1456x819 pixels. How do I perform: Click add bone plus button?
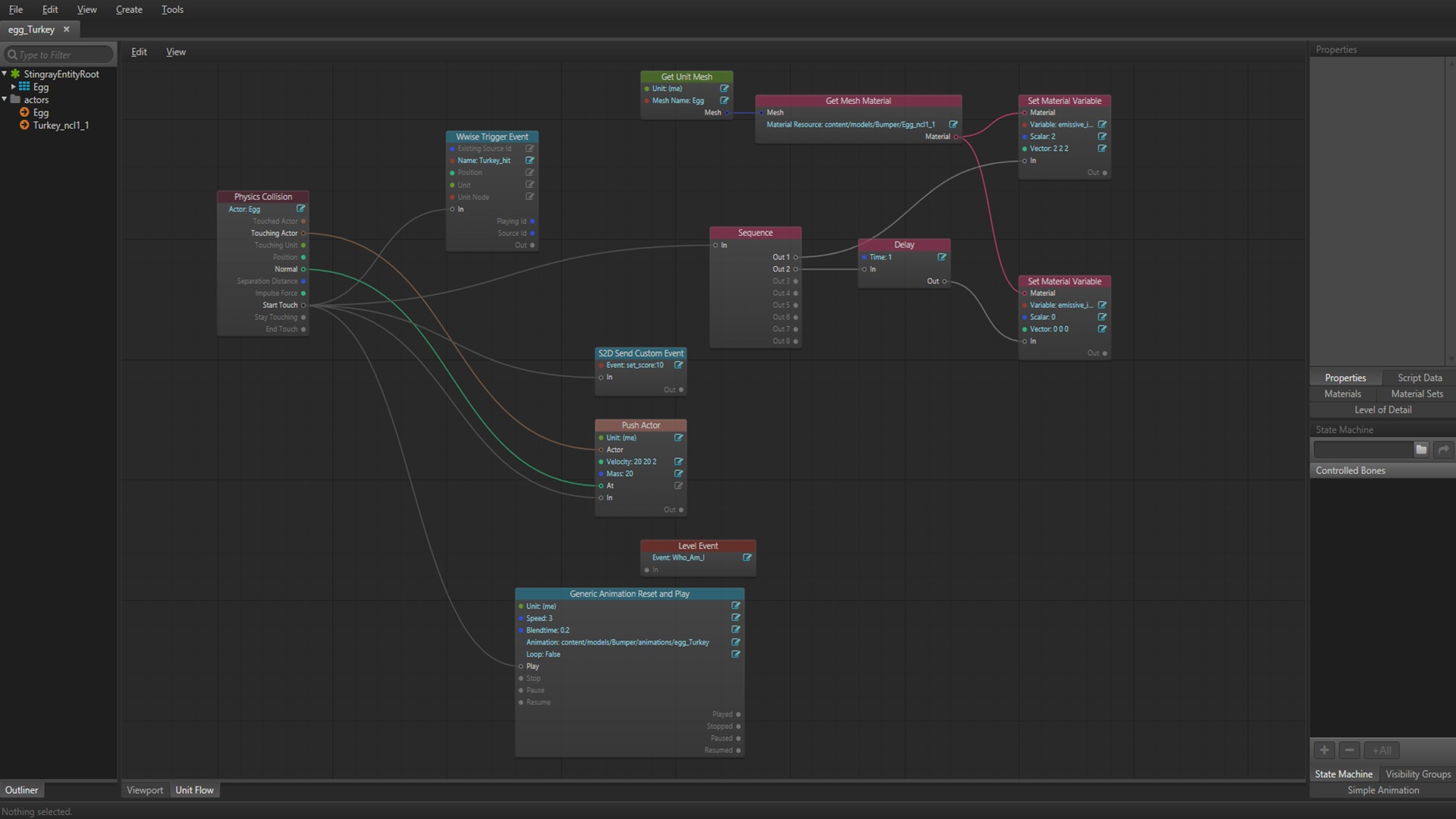point(1324,750)
